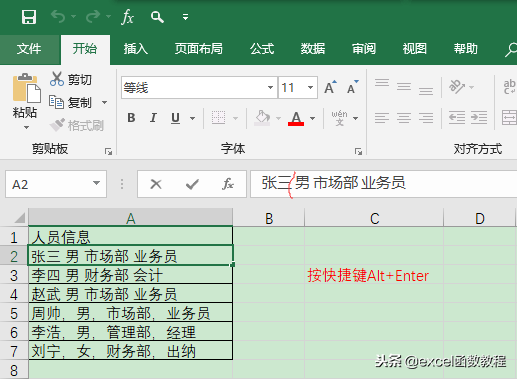Open the 剪贴板 dialog launcher
517x379 pixels.
click(x=108, y=152)
